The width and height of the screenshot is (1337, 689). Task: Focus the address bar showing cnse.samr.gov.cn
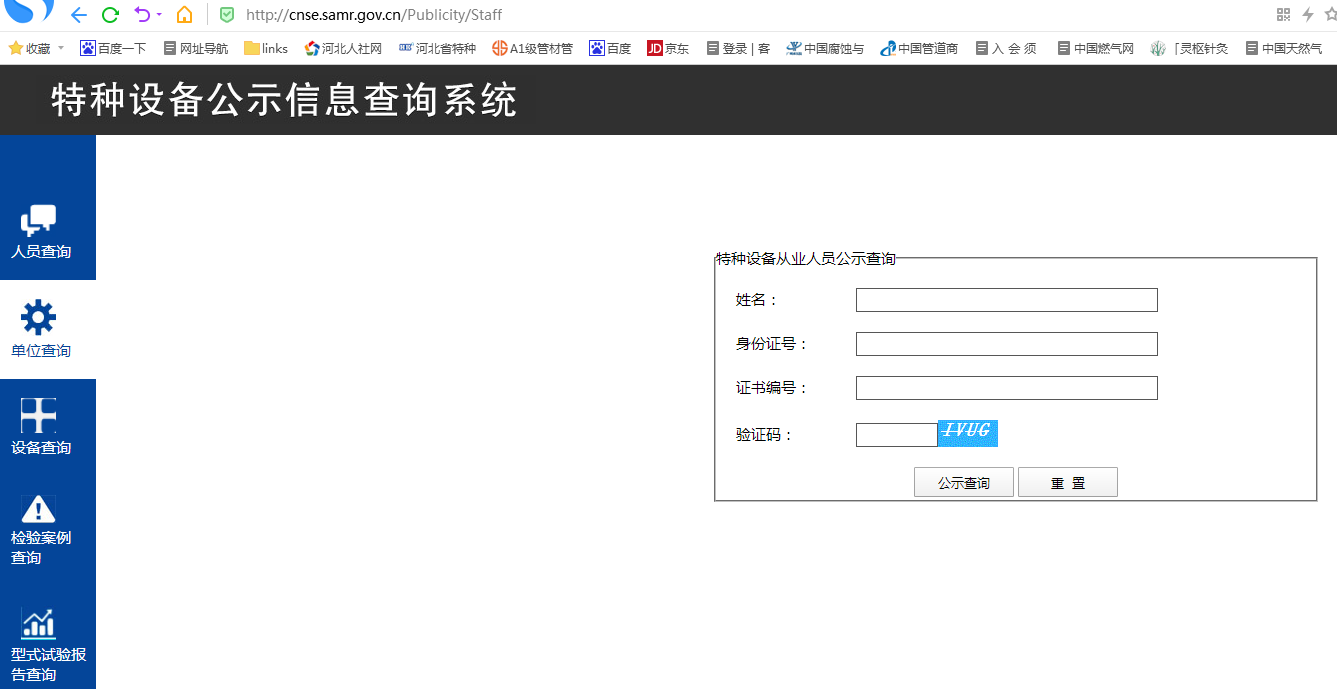point(374,15)
